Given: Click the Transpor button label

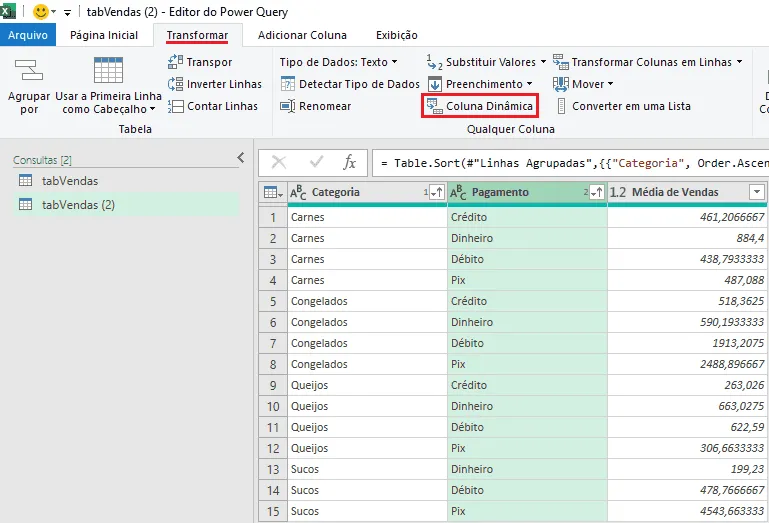Looking at the screenshot, I should pyautogui.click(x=209, y=62).
